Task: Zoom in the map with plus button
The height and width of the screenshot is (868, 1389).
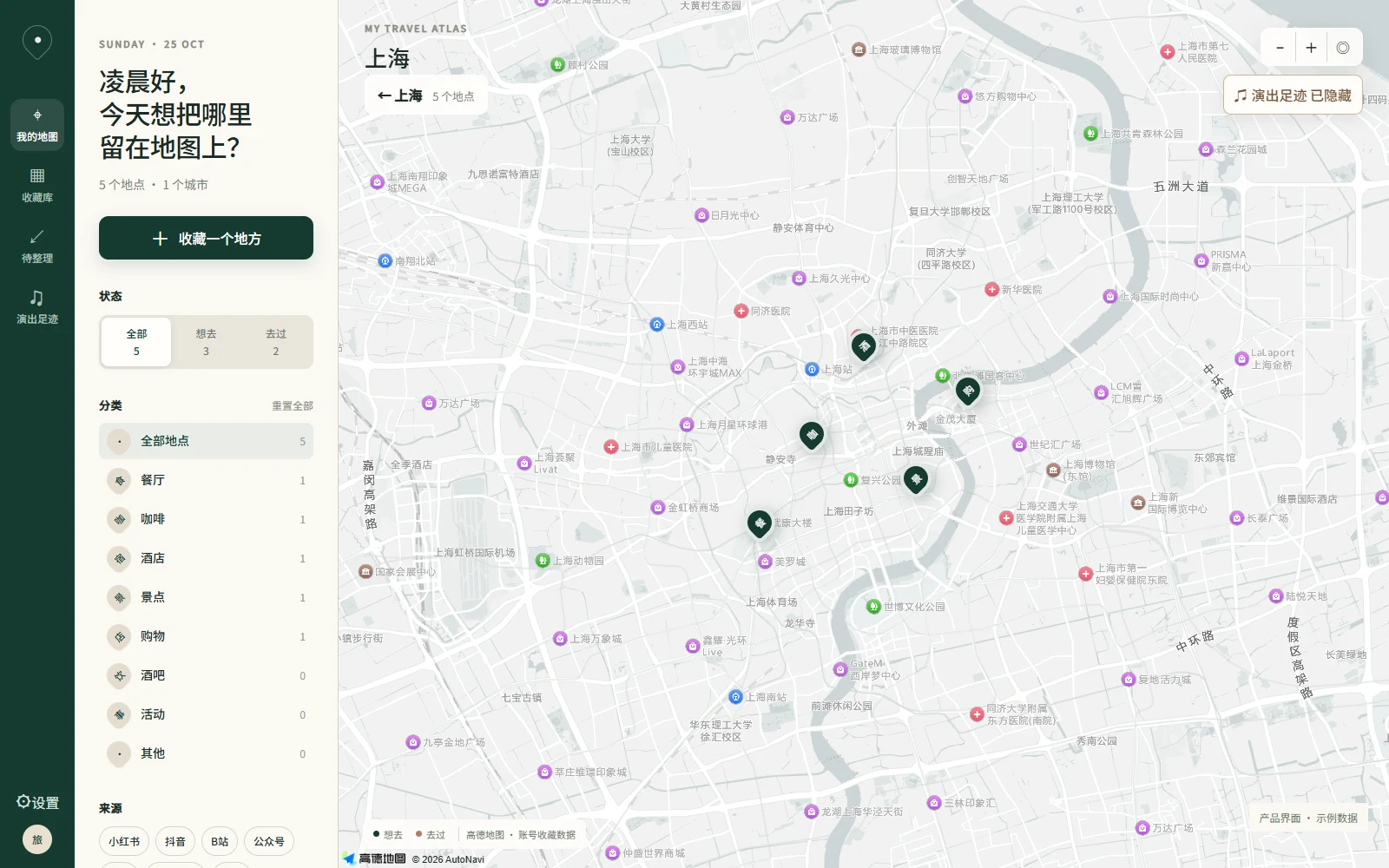Action: click(1311, 48)
